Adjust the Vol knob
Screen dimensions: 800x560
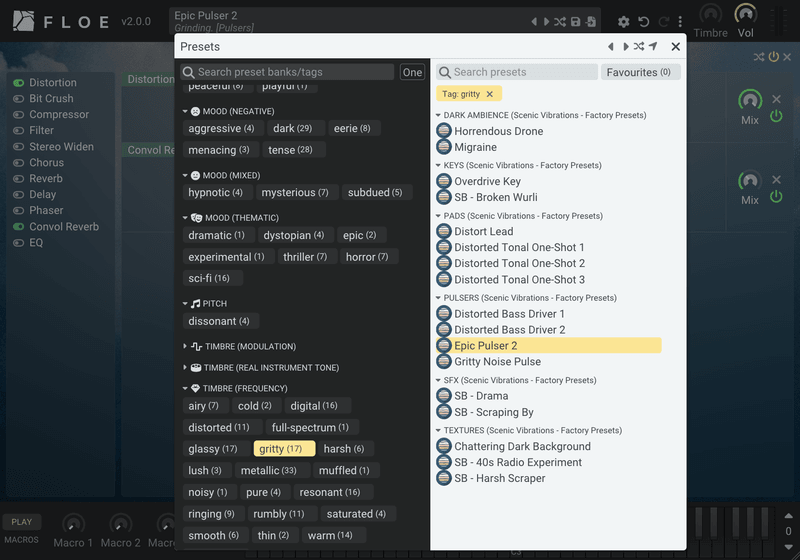click(745, 14)
